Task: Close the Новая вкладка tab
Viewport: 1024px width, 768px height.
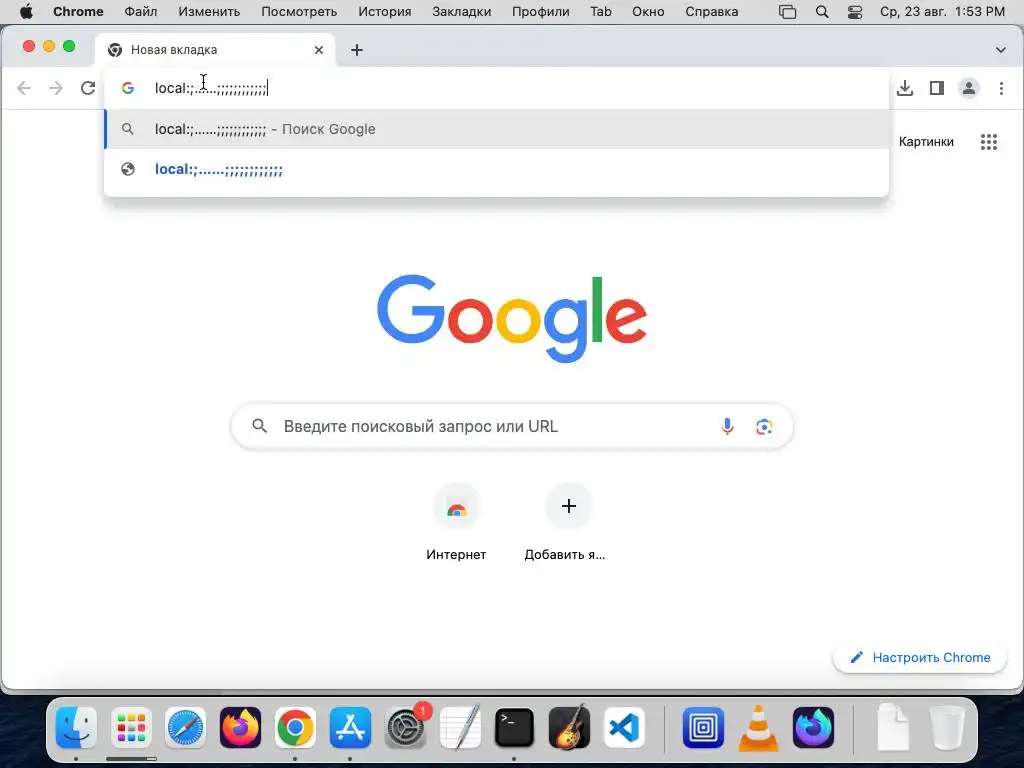Action: pos(319,50)
